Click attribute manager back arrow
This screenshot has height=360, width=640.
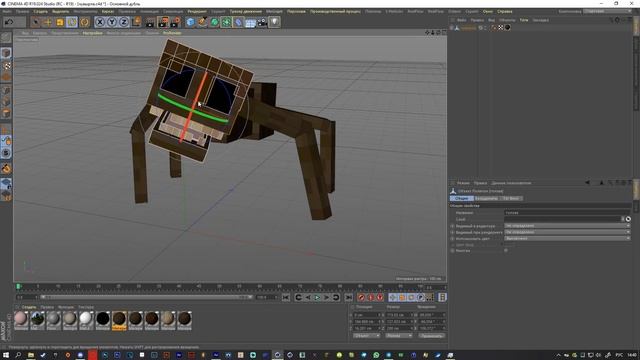[587, 183]
